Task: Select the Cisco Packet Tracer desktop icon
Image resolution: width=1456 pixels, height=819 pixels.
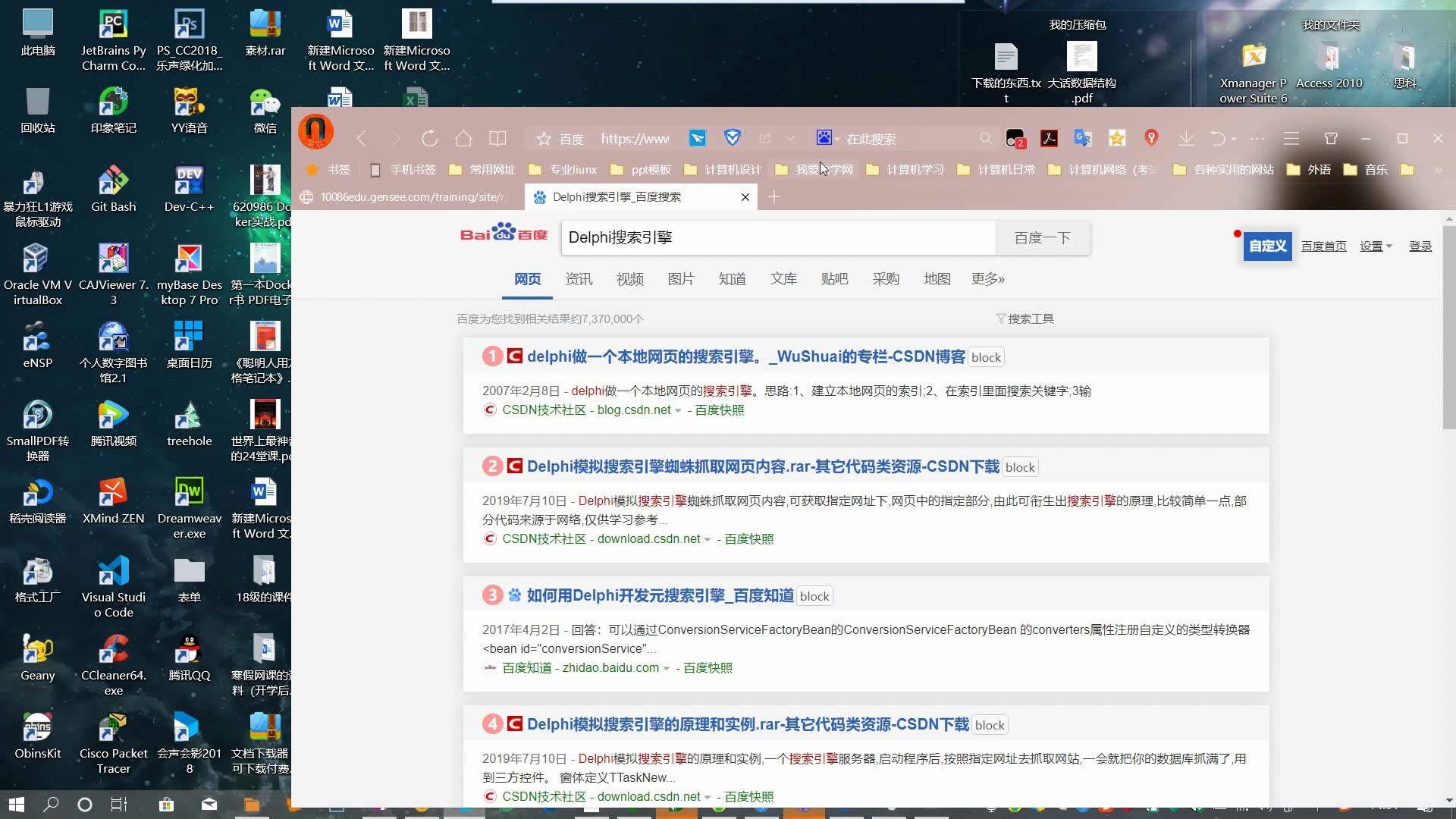Action: coord(114,743)
